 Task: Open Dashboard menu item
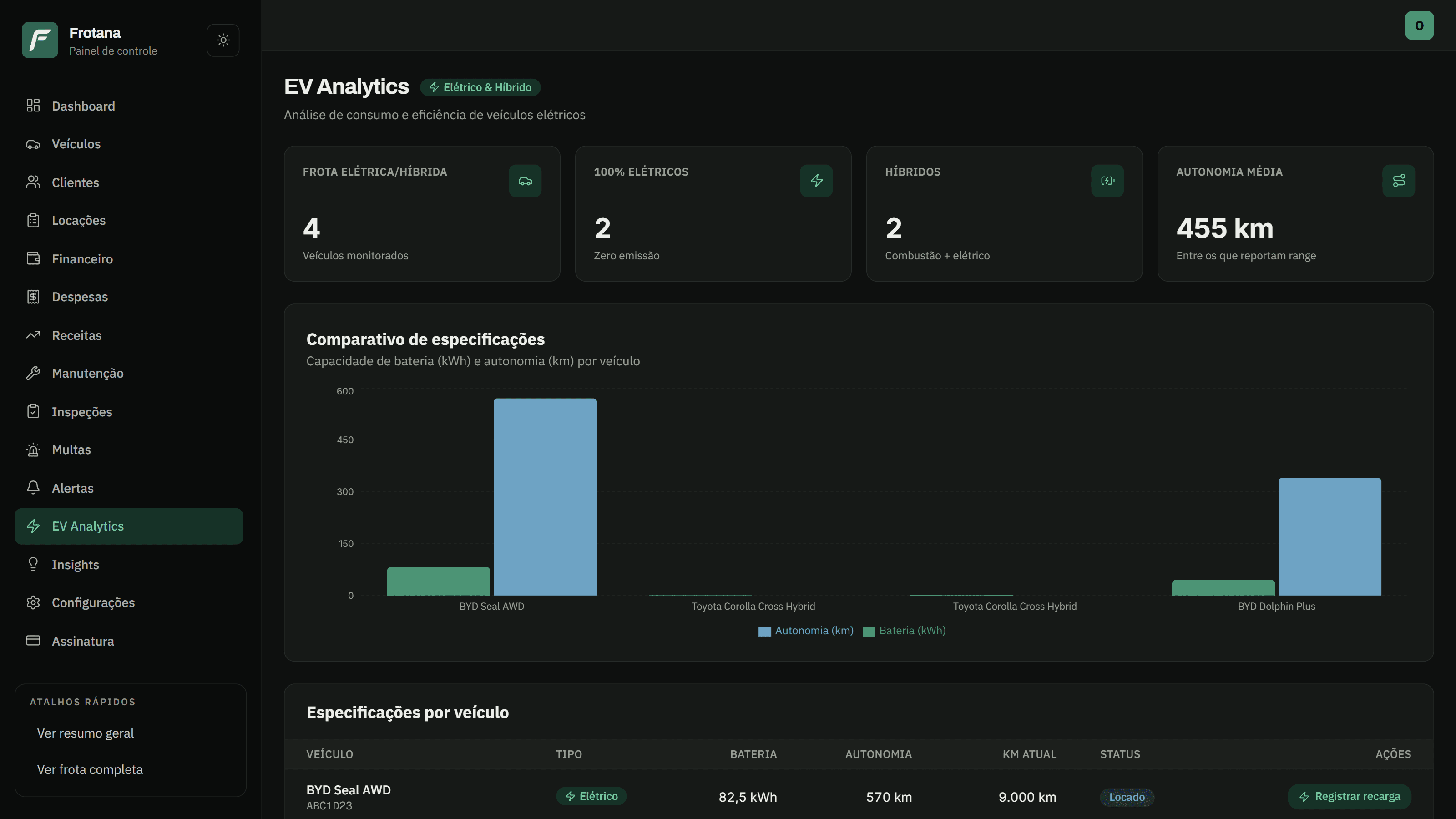129,106
